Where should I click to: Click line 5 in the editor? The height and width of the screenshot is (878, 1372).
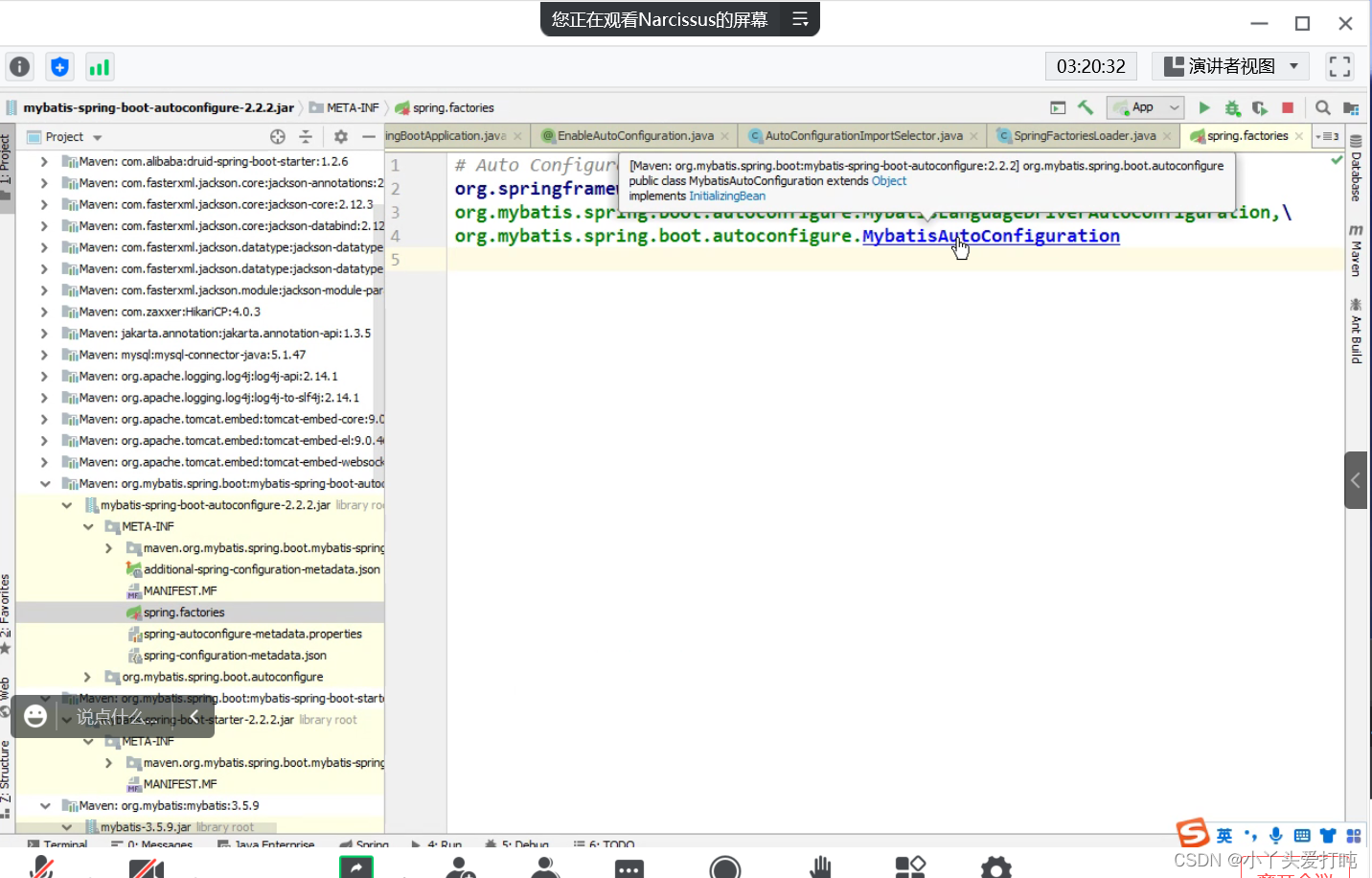click(x=897, y=260)
